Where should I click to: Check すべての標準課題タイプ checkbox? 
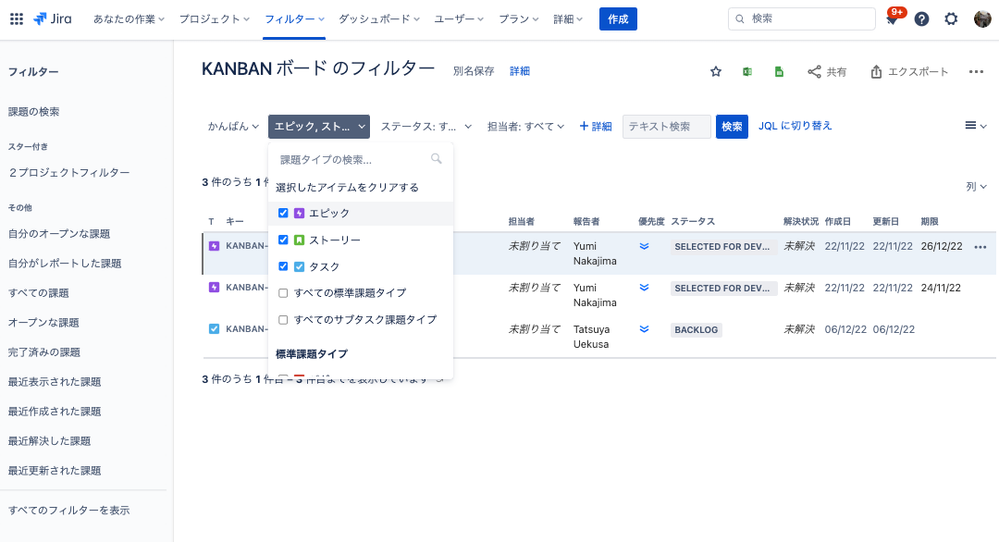coord(284,293)
